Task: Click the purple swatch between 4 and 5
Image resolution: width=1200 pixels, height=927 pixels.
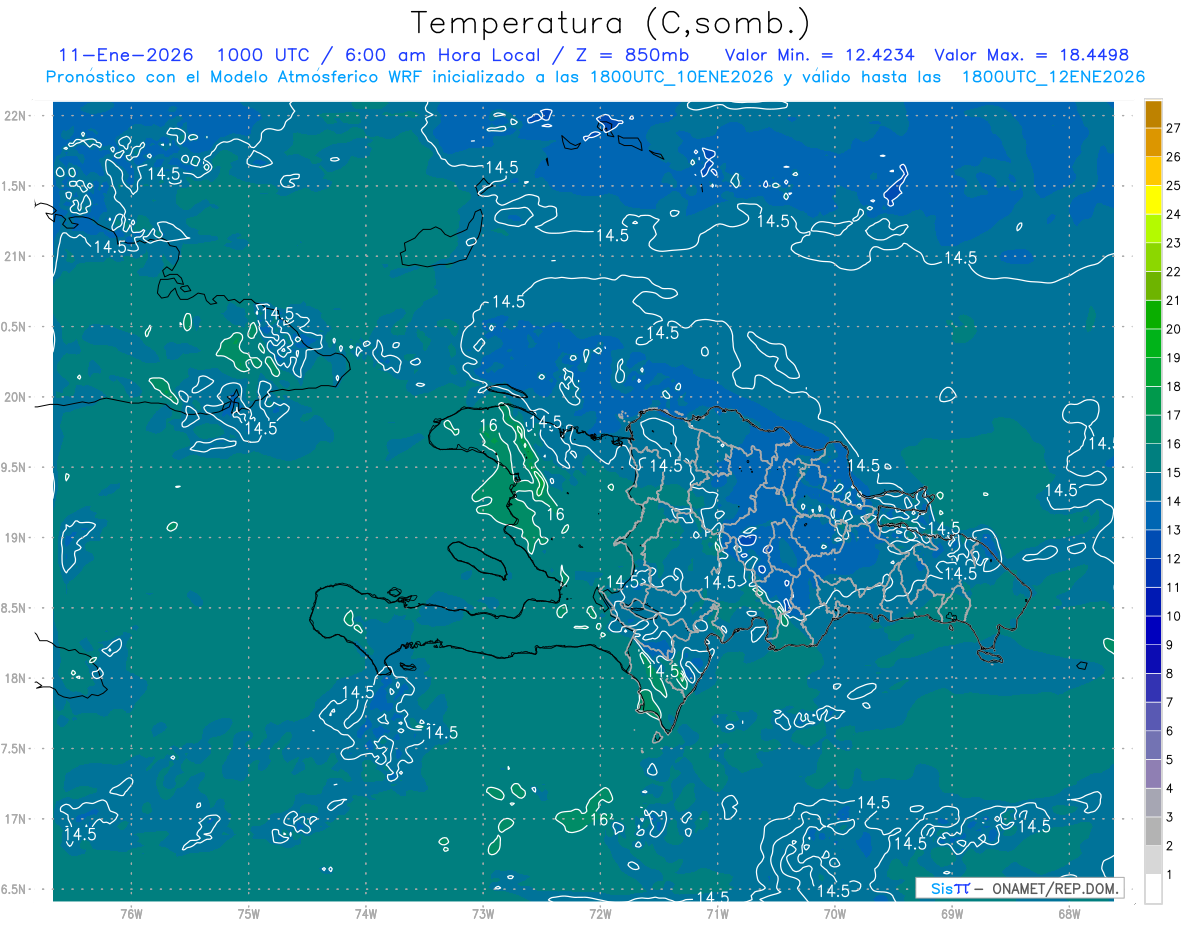Action: (1153, 774)
